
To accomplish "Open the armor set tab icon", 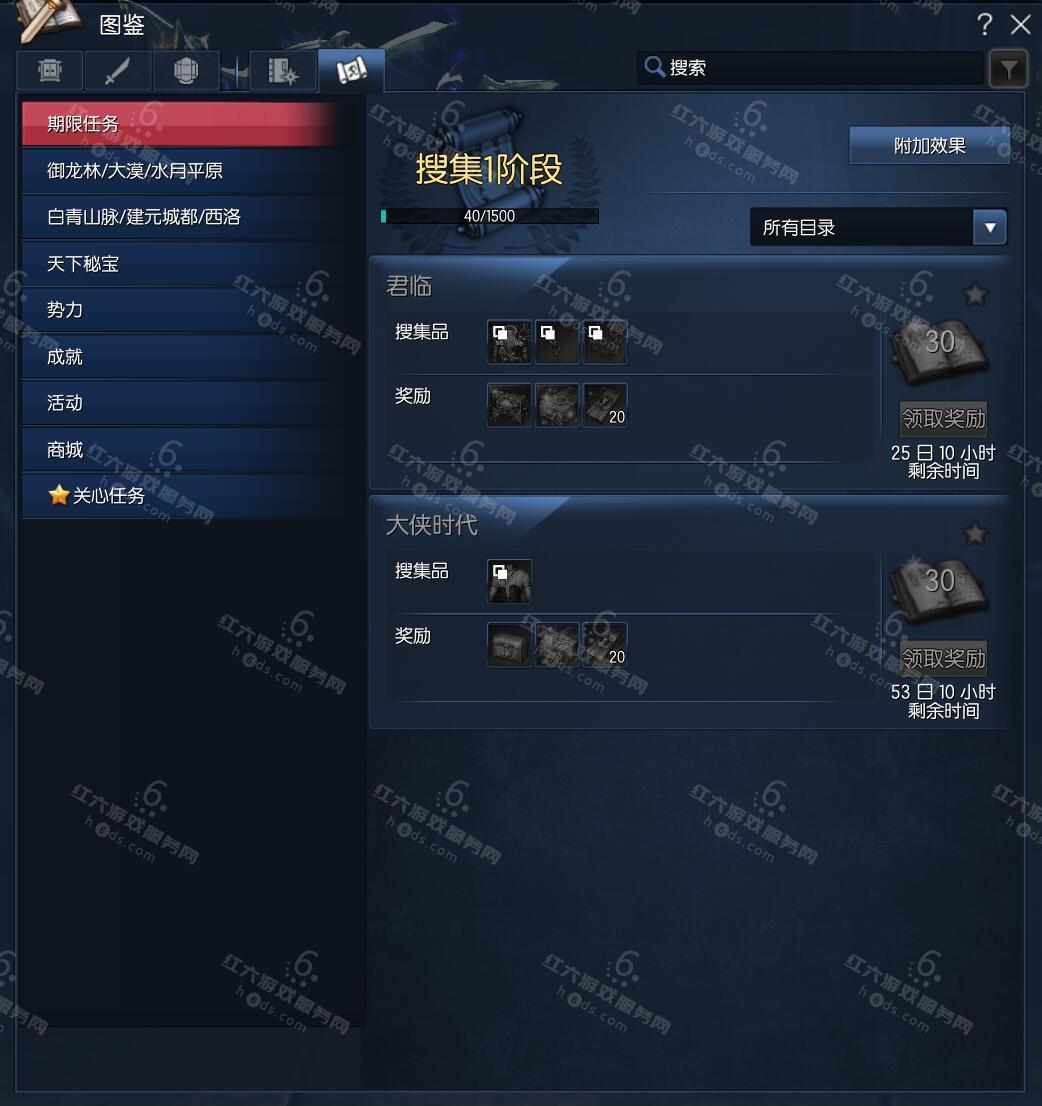I will click(x=49, y=70).
